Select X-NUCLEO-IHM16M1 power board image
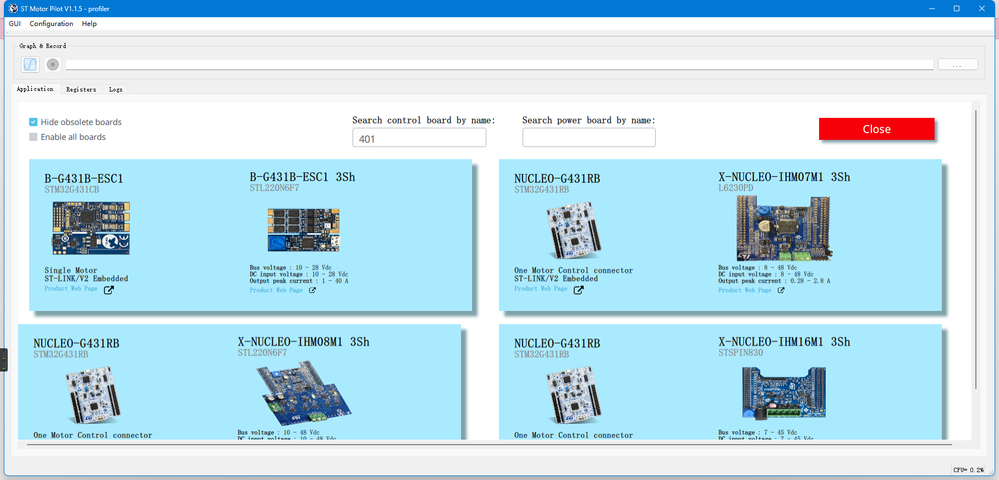 pyautogui.click(x=784, y=393)
